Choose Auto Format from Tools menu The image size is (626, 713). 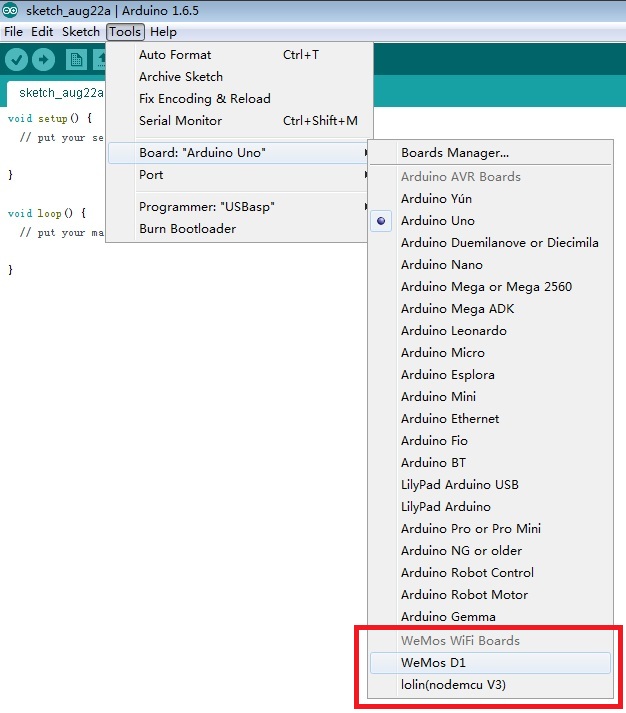click(x=240, y=55)
